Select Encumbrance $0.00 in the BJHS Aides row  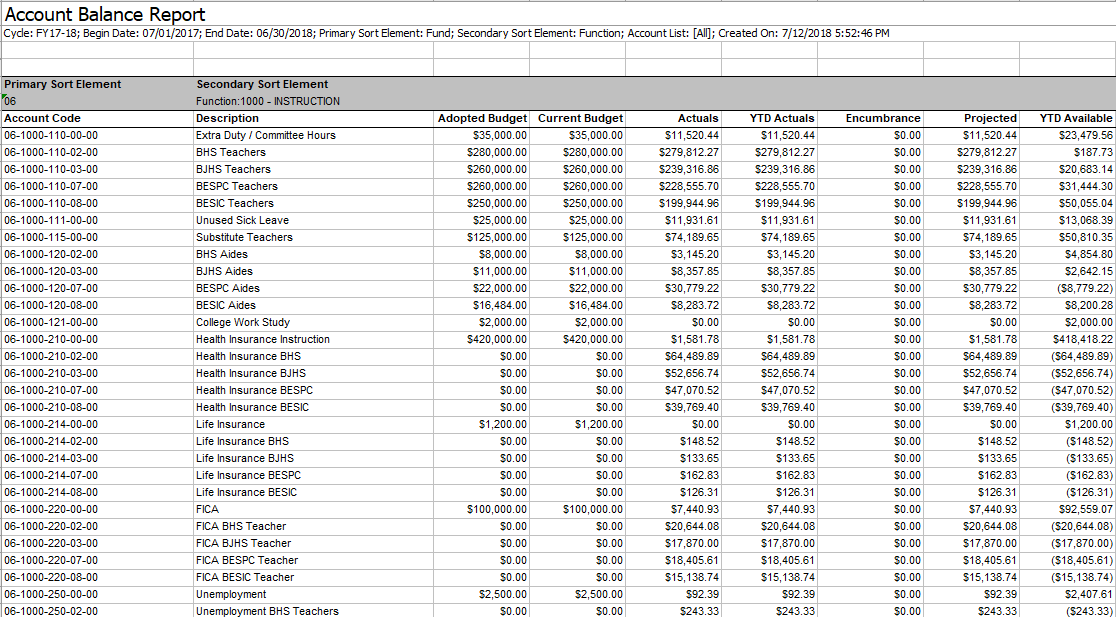pyautogui.click(x=907, y=271)
